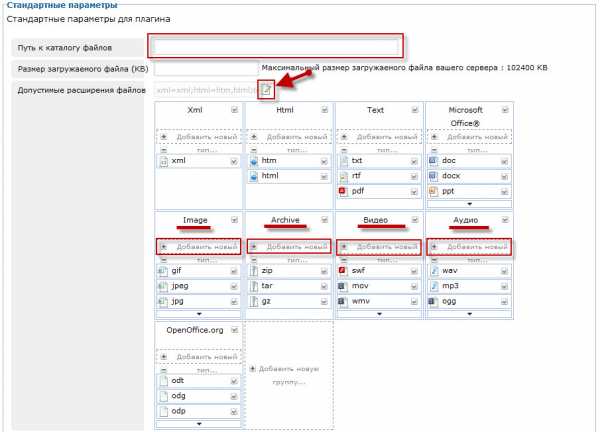Select the html file type icon

click(x=254, y=176)
